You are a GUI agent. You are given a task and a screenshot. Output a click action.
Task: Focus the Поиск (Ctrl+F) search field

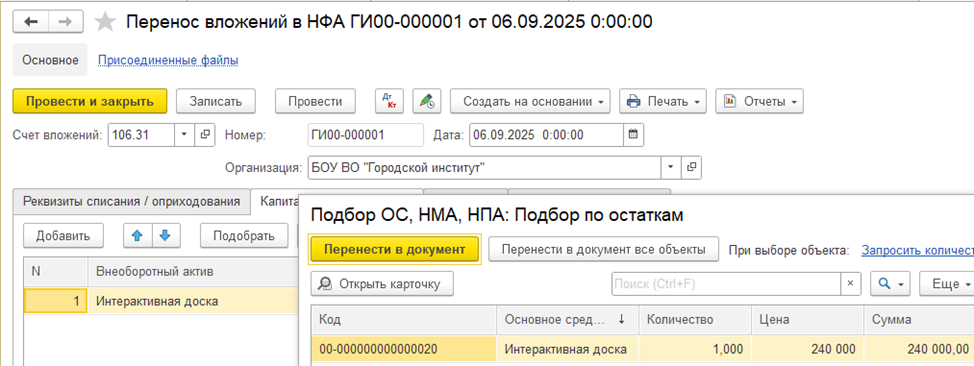(726, 283)
